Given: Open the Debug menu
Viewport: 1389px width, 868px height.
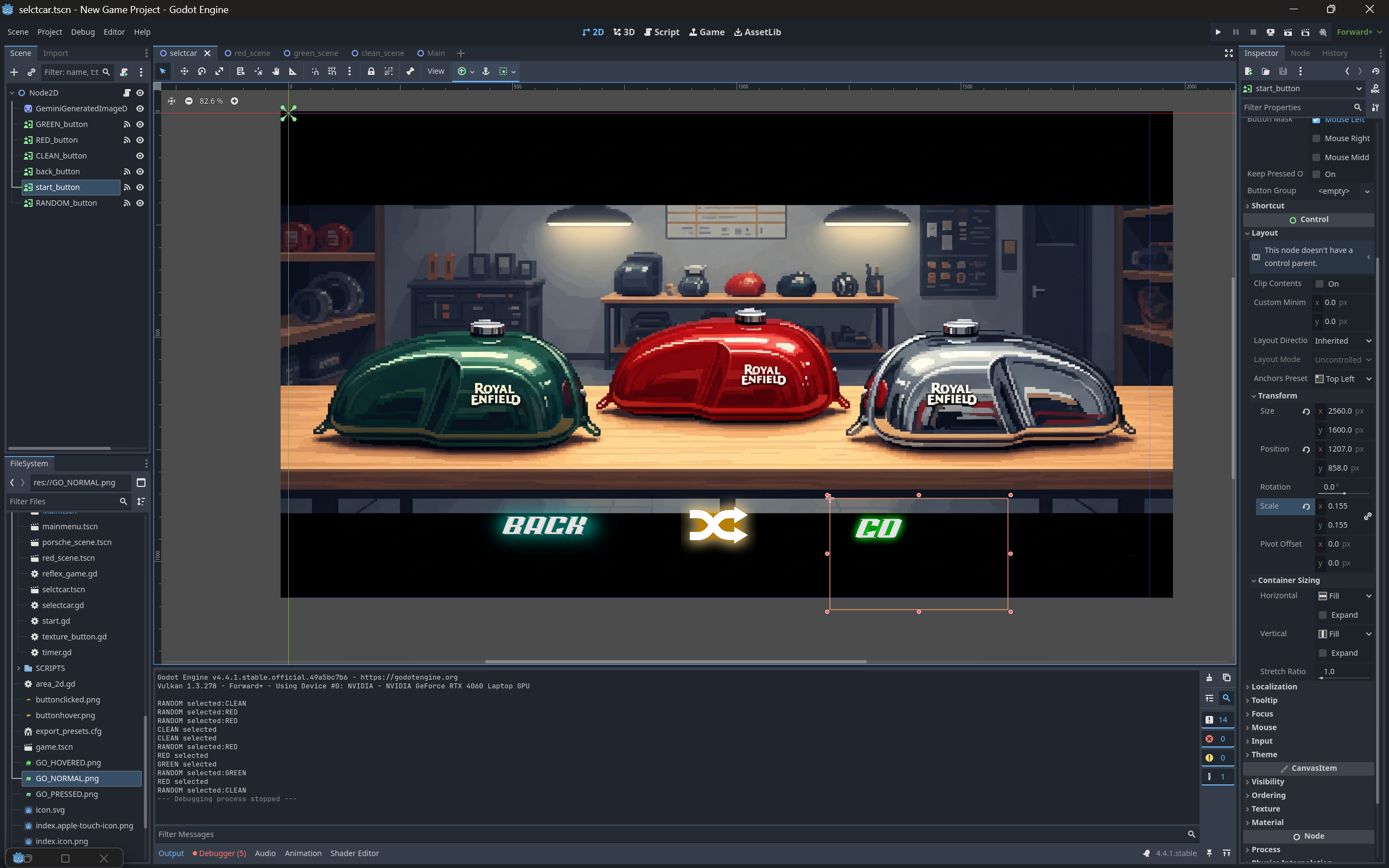Looking at the screenshot, I should [x=83, y=32].
